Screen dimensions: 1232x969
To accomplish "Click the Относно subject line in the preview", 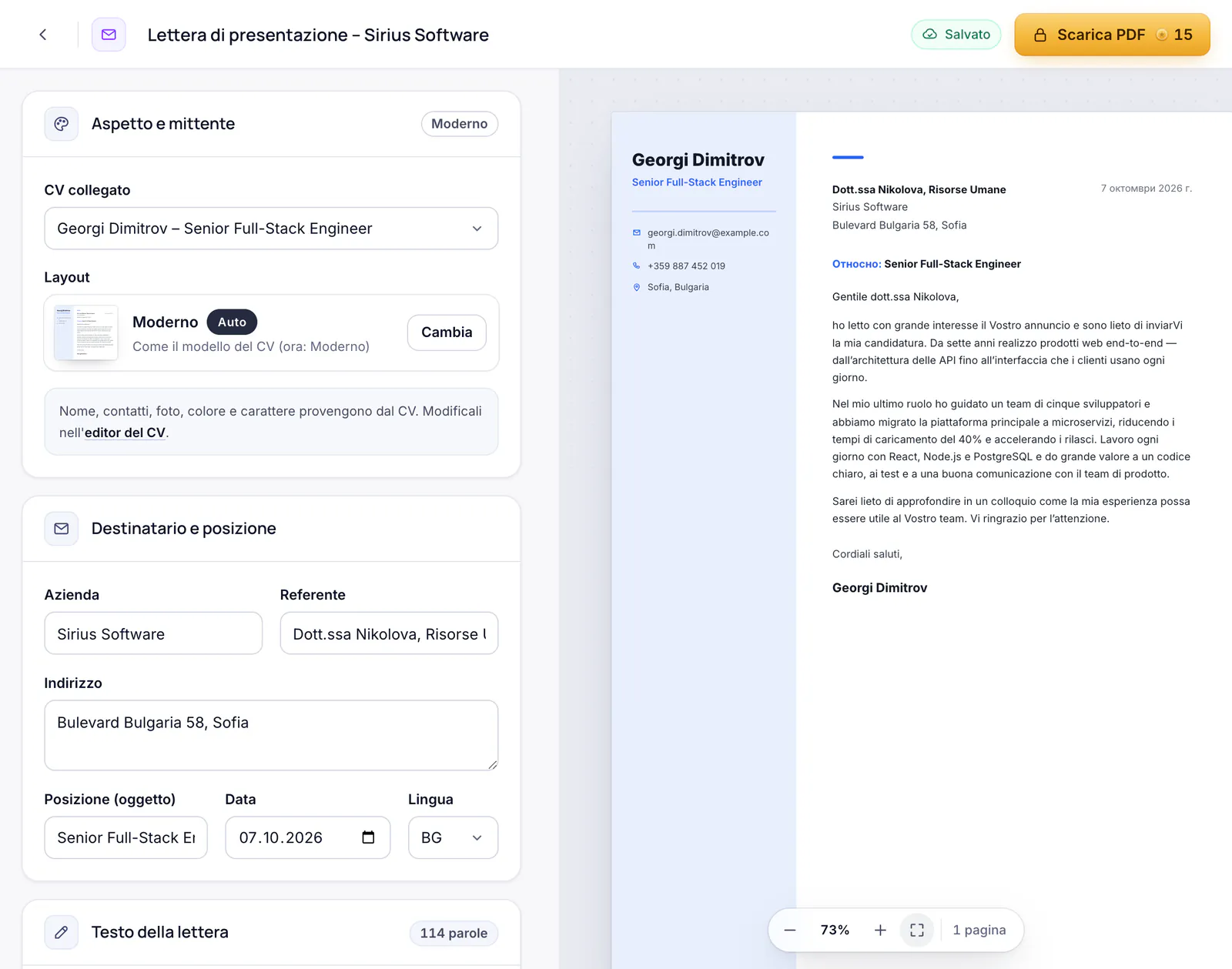I will pyautogui.click(x=926, y=264).
